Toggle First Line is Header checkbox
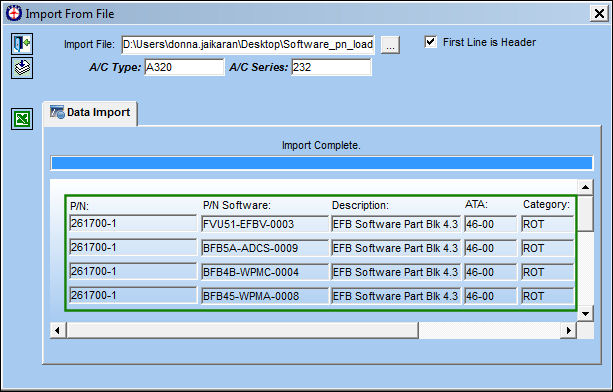 pyautogui.click(x=430, y=42)
